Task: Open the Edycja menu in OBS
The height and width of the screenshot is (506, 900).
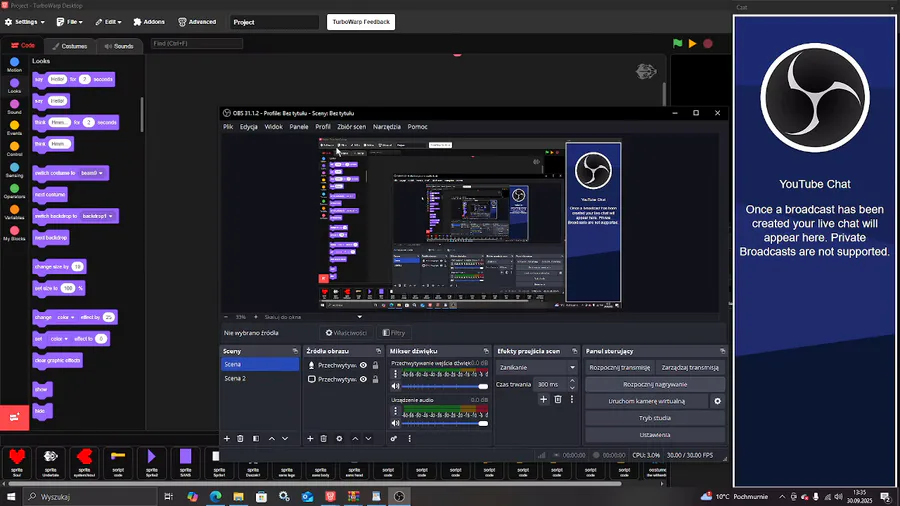Action: (x=249, y=127)
